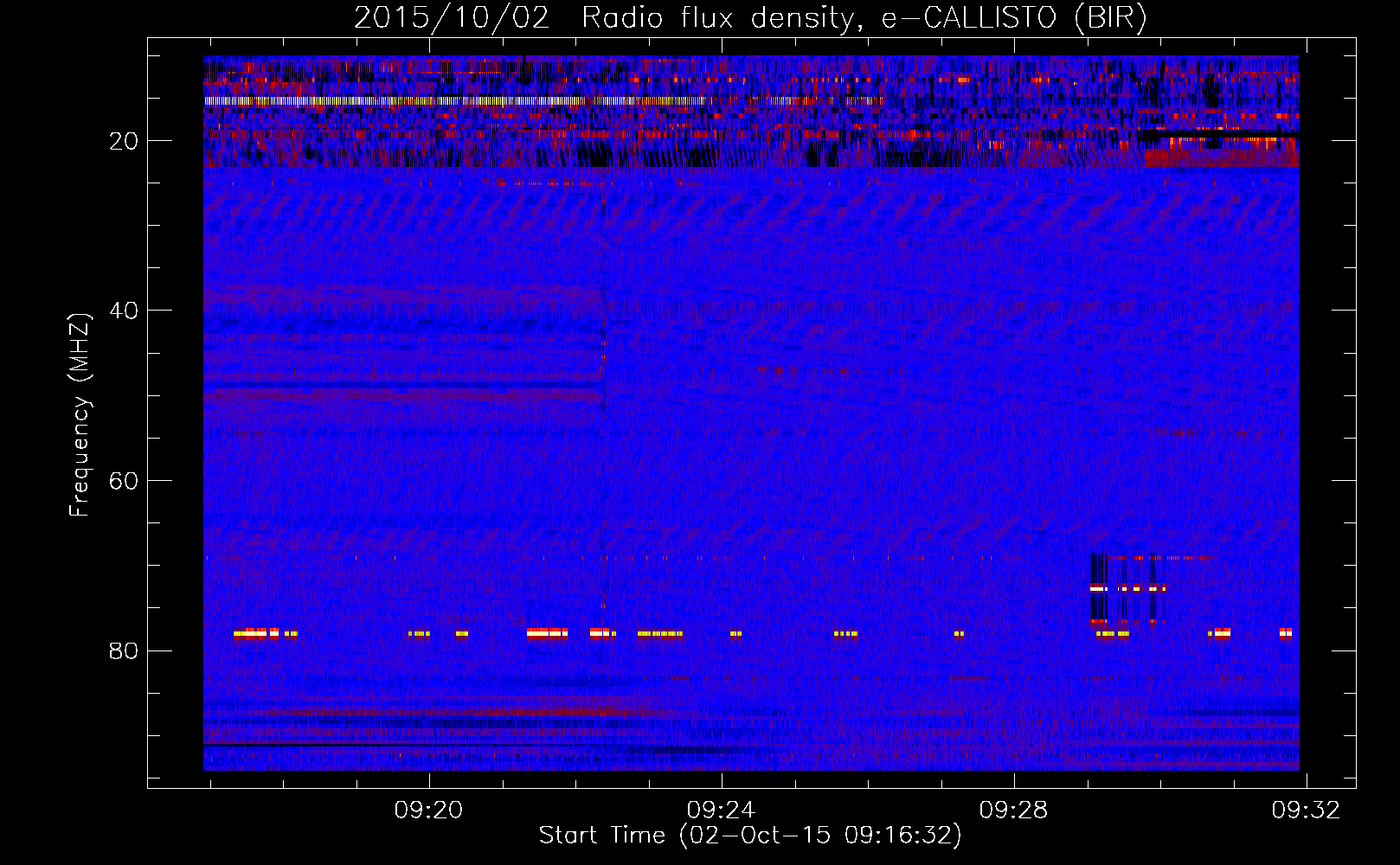This screenshot has height=865, width=1400.
Task: Click the 20 MHz frequency tick label
Action: point(124,141)
